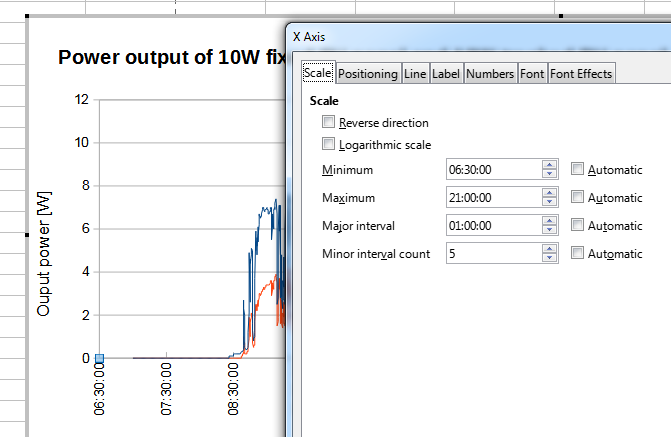Open the Font Effects tab
This screenshot has width=671, height=437.
click(581, 74)
